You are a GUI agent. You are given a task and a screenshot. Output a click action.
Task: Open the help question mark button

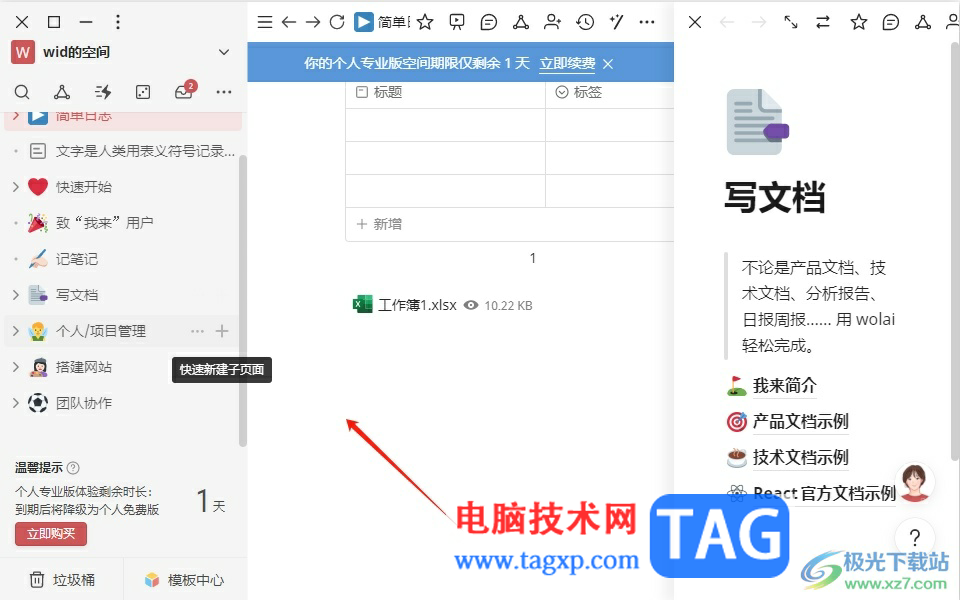click(915, 538)
